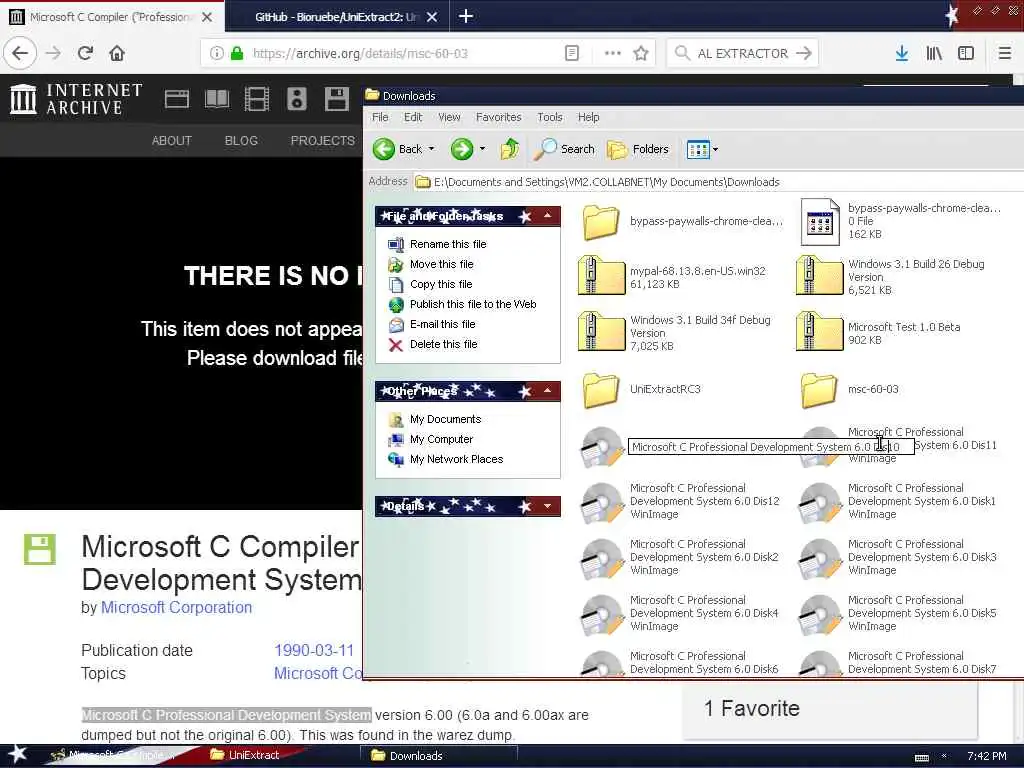Open the View menu in Downloads
1024x768 pixels.
click(x=449, y=117)
